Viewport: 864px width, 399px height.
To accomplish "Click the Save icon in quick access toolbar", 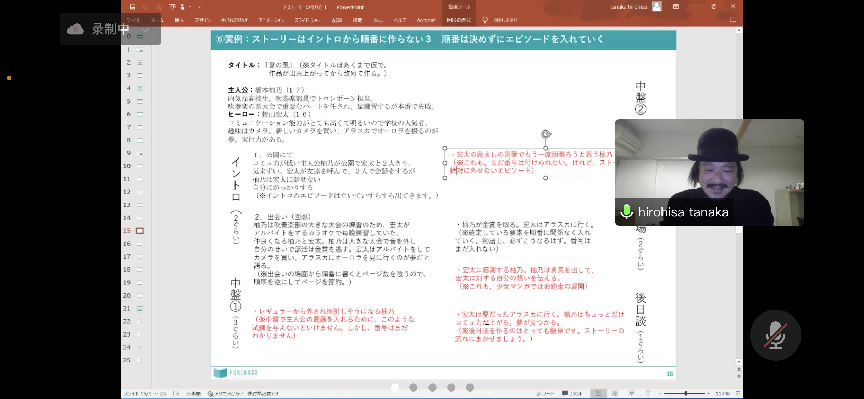I will 132,7.
